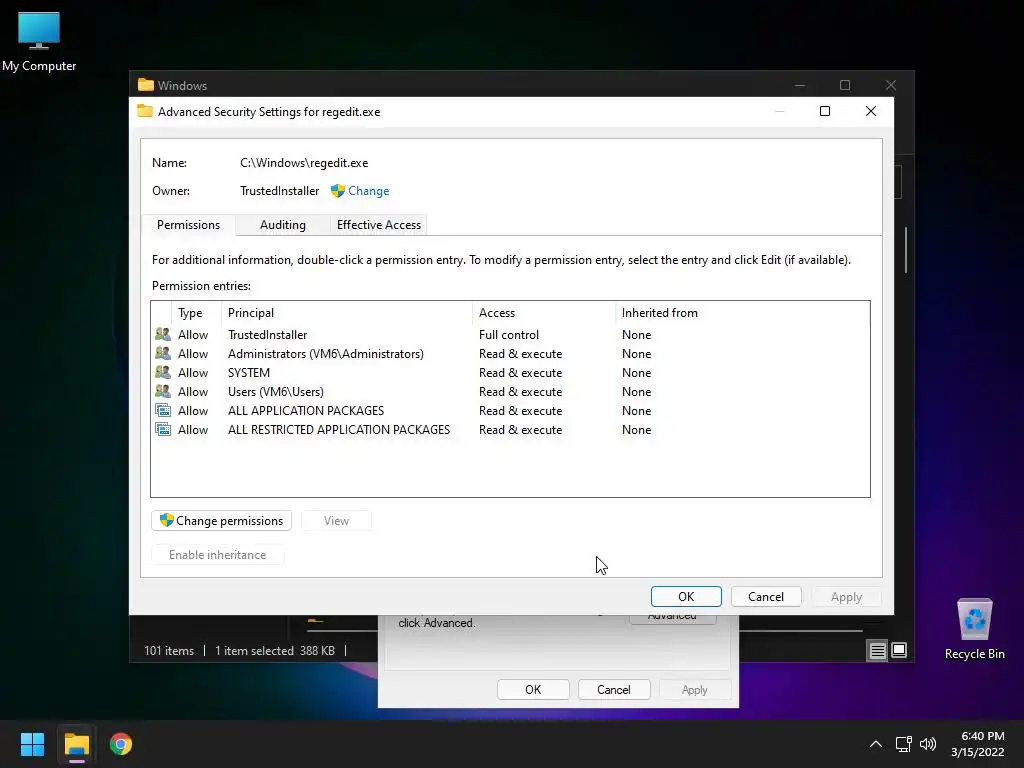This screenshot has height=768, width=1024.
Task: Click the Explorer window vertical scrollbar
Action: click(906, 249)
